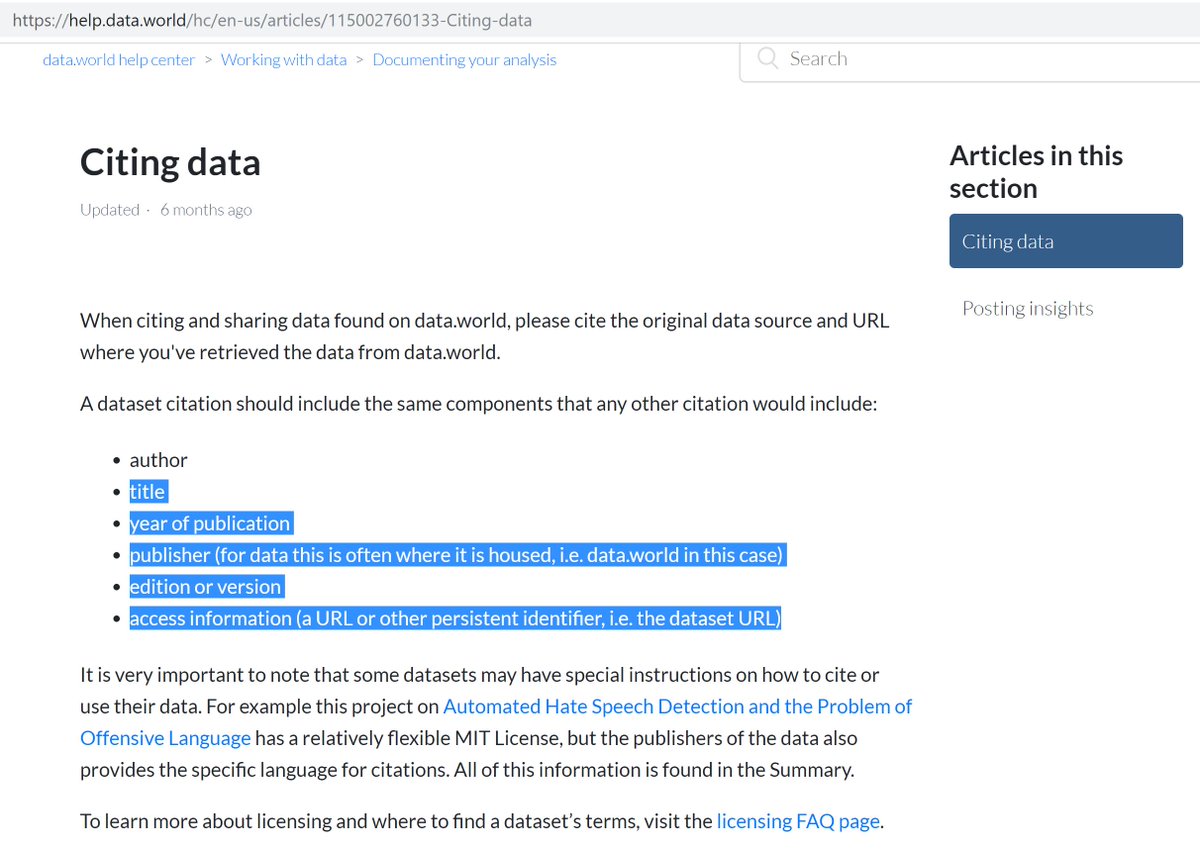Image resolution: width=1200 pixels, height=849 pixels.
Task: Go to Working with data breadcrumb
Action: click(x=284, y=60)
